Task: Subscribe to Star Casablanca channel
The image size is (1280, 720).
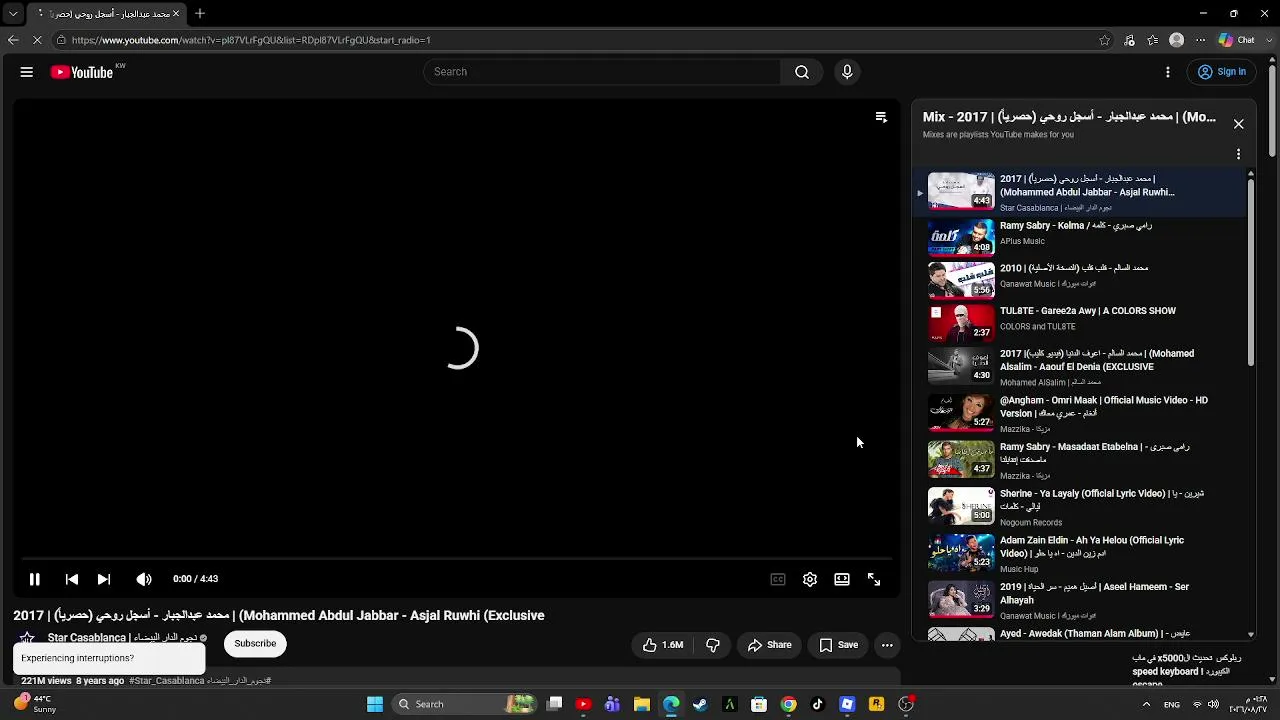Action: tap(255, 644)
